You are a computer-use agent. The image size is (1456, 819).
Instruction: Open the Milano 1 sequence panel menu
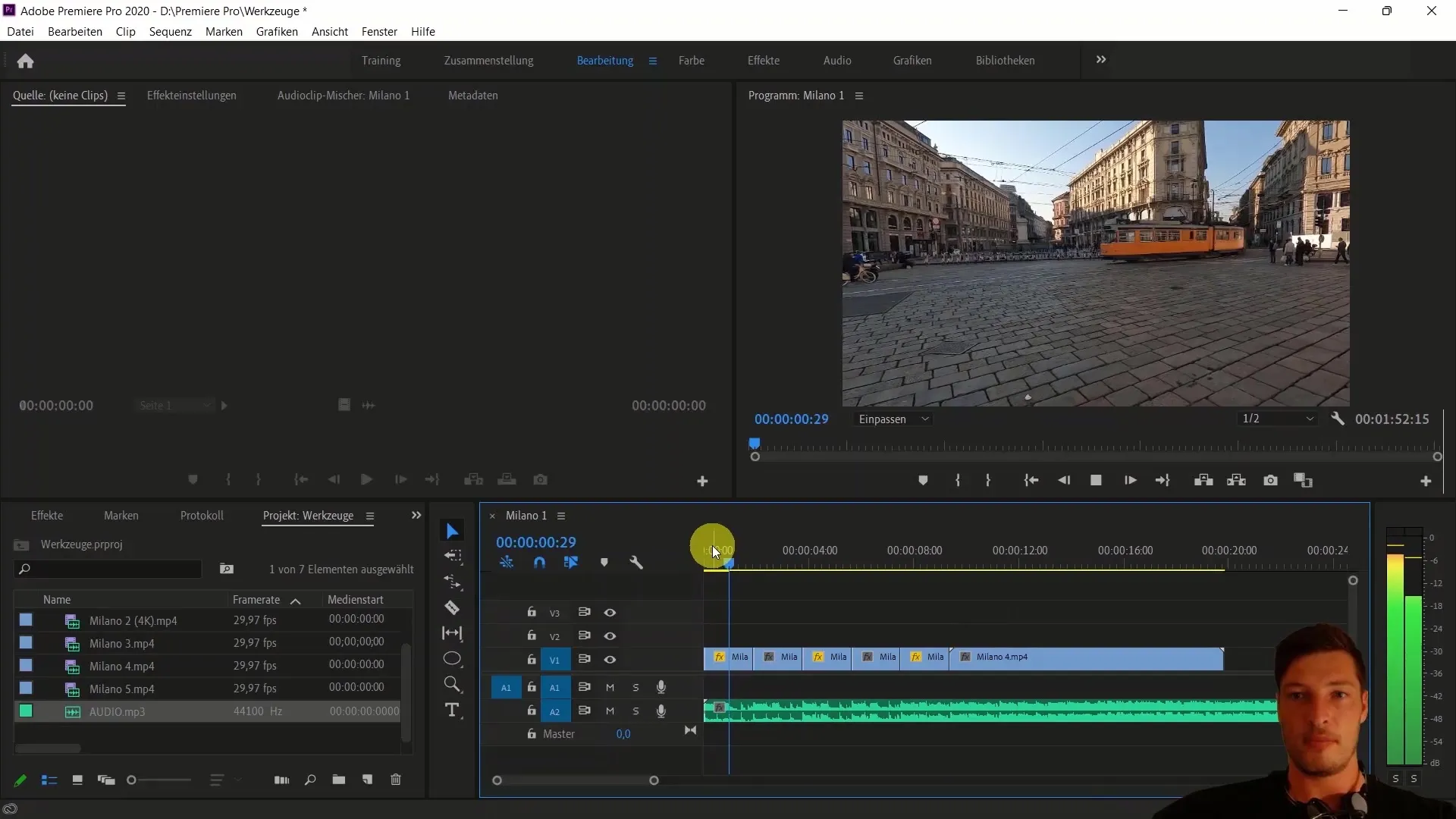click(561, 516)
